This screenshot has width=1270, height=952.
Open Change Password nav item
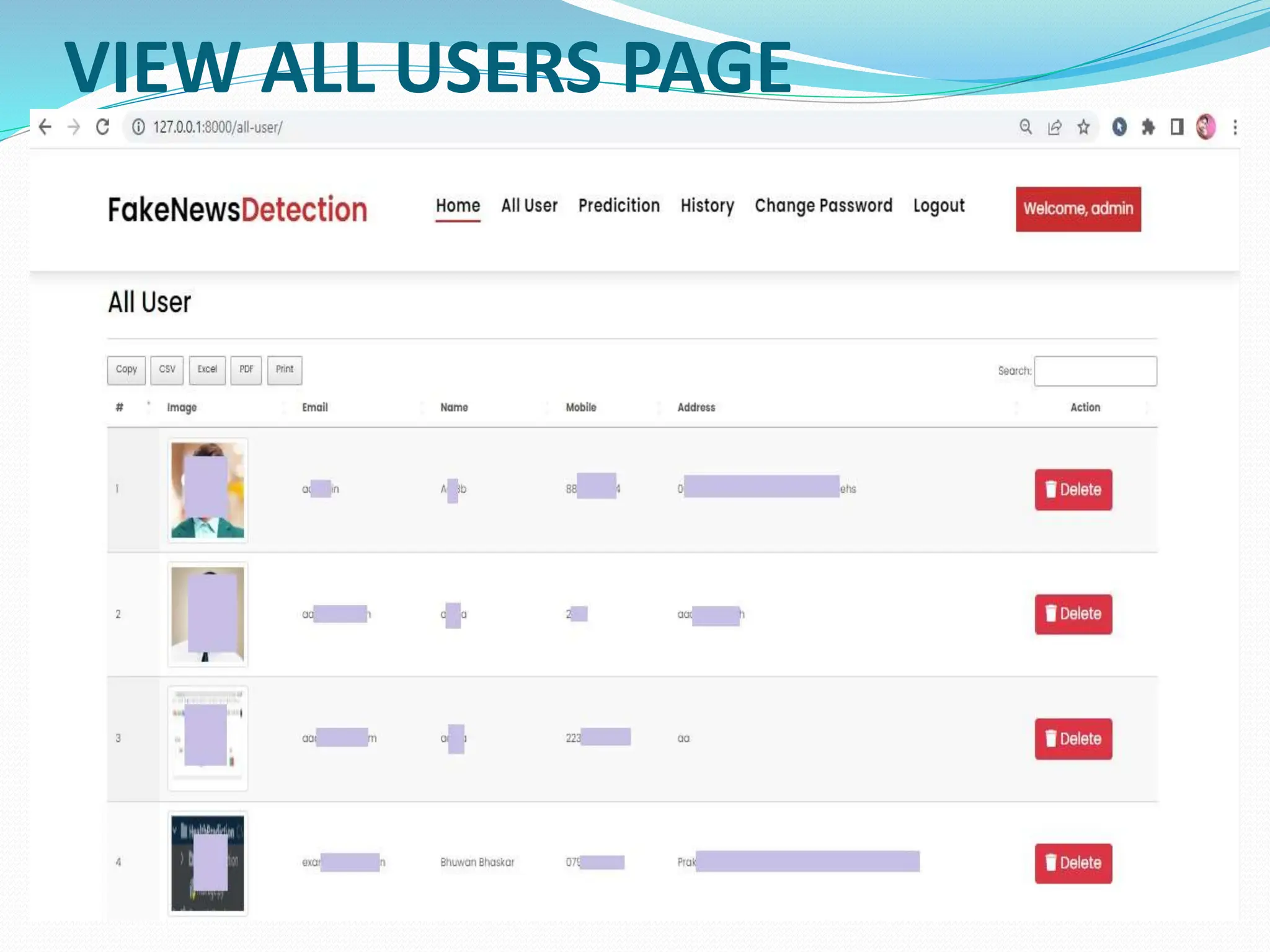(824, 206)
